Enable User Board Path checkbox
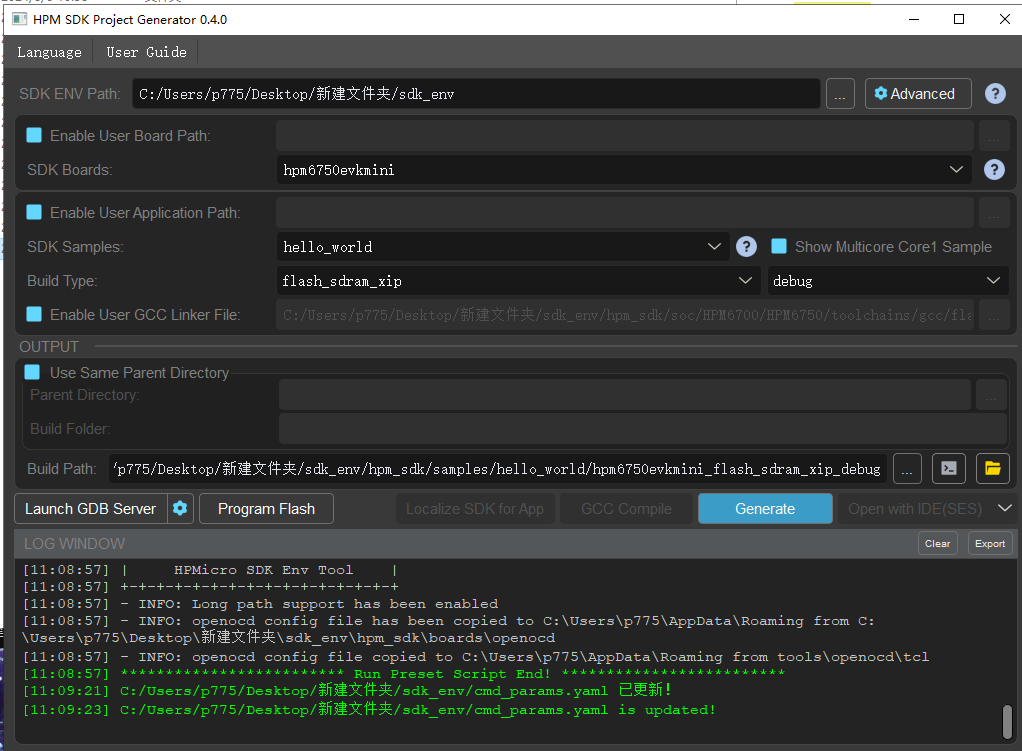1022x751 pixels. pos(34,135)
